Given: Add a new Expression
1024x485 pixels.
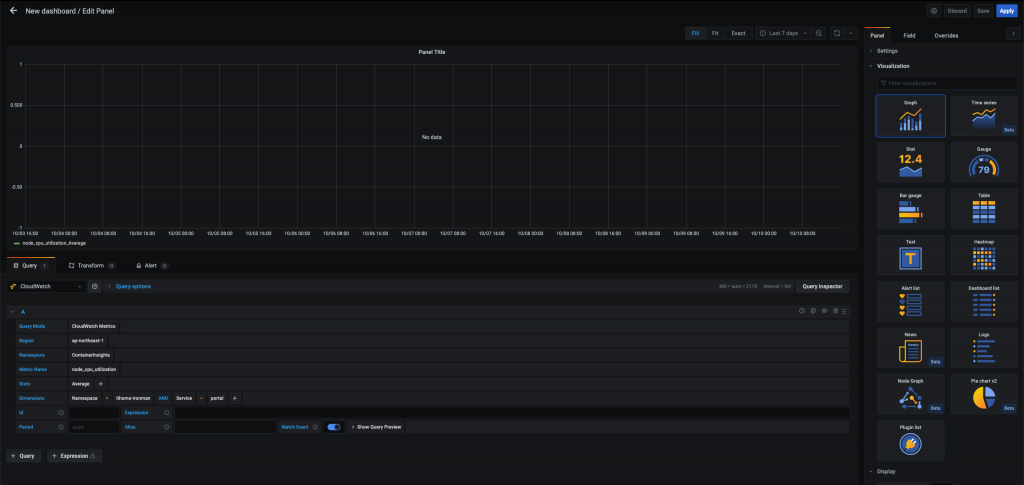Looking at the screenshot, I should pyautogui.click(x=74, y=456).
